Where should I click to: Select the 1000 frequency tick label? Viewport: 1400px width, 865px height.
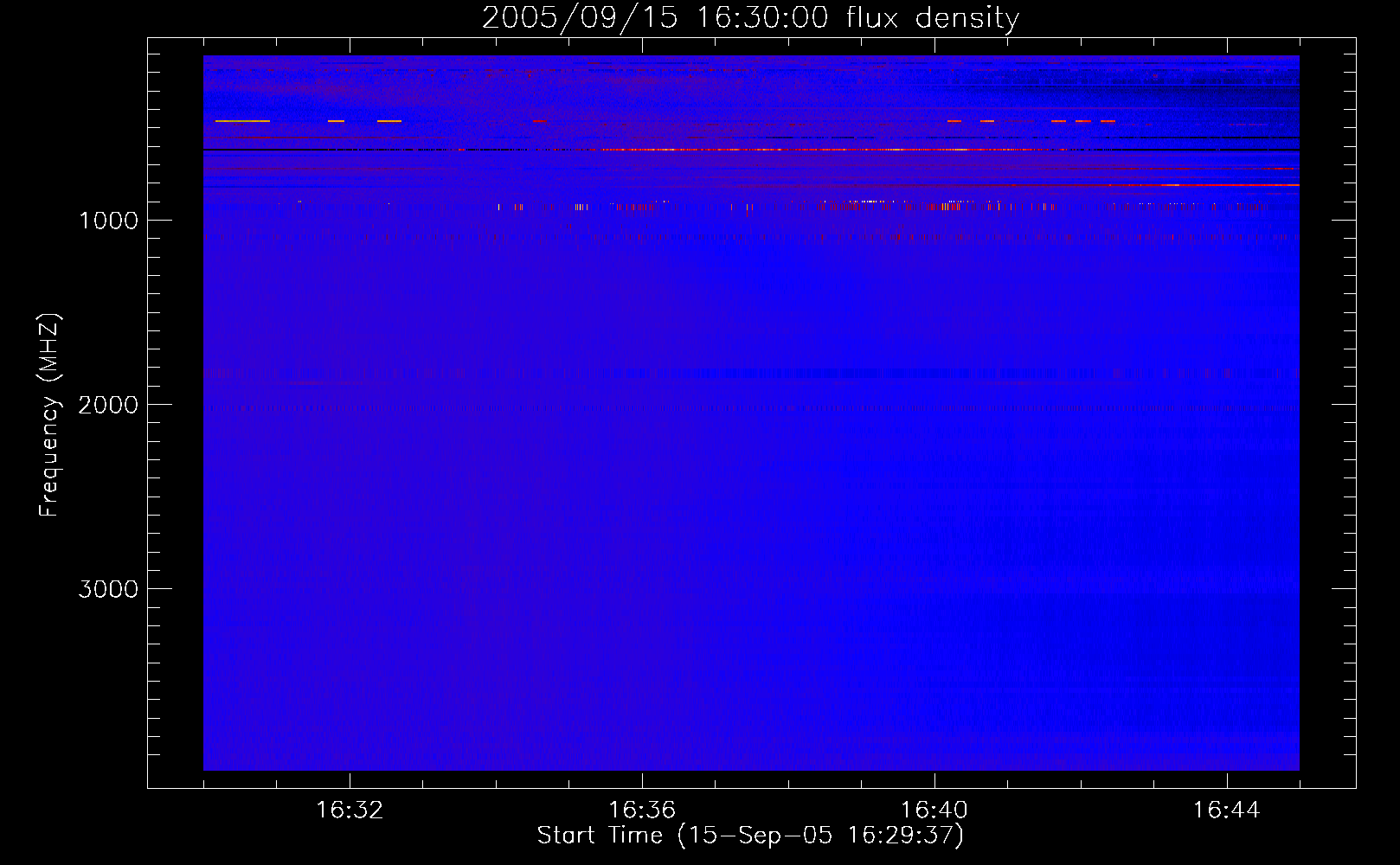[x=109, y=221]
